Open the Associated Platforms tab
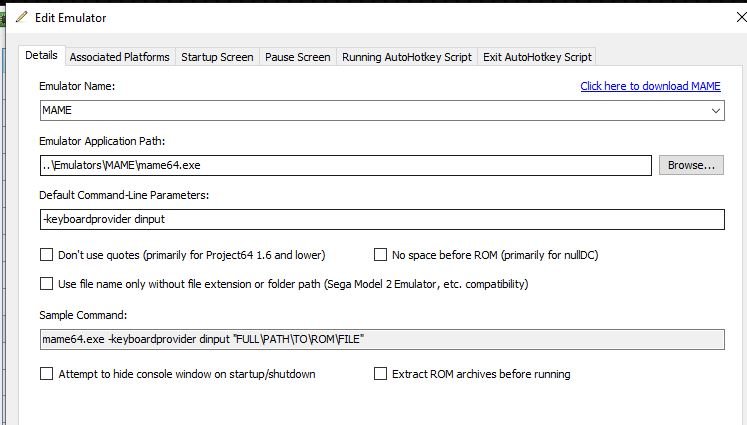The height and width of the screenshot is (425, 747). [120, 57]
